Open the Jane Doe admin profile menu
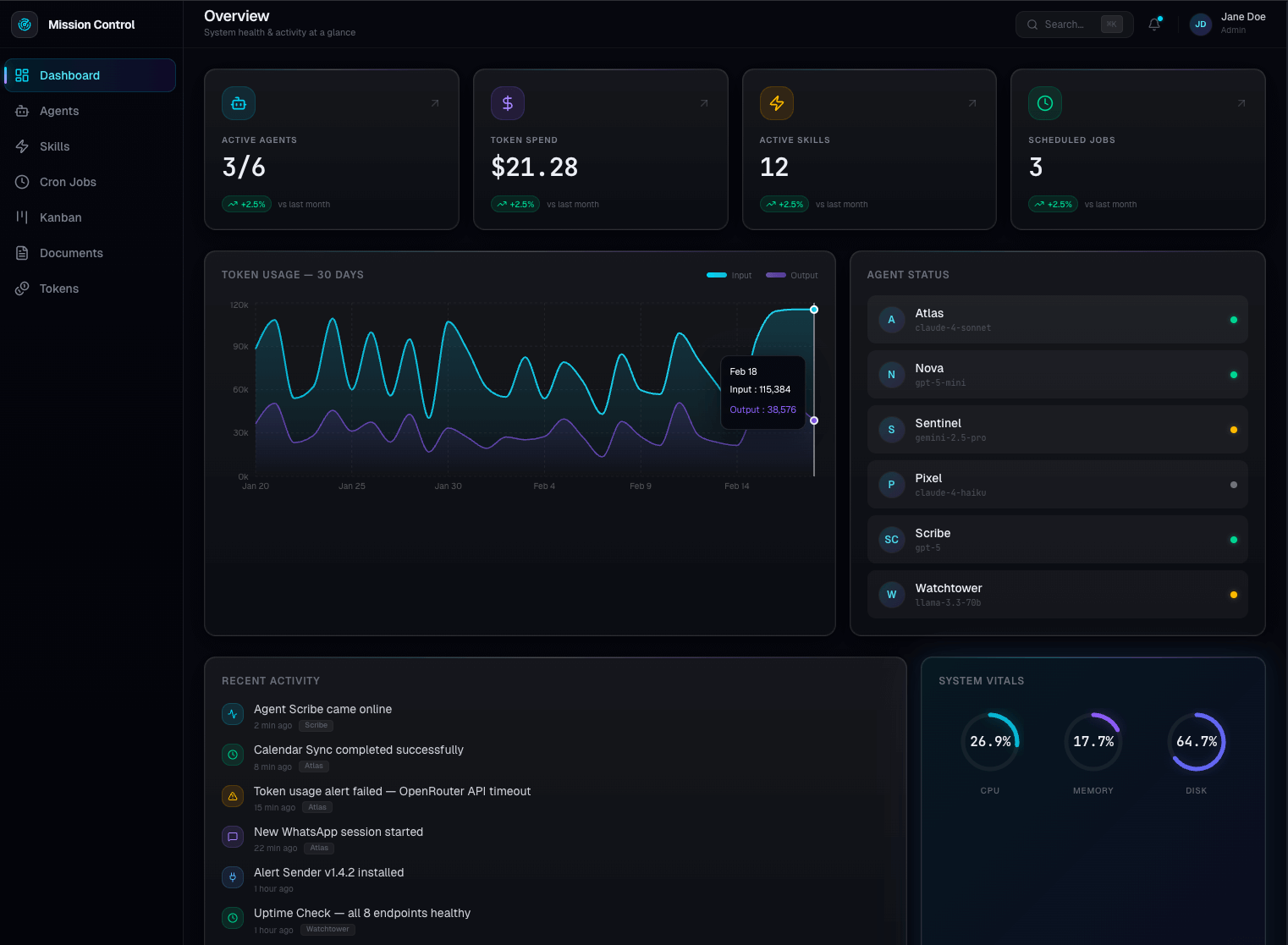Screen dimensions: 1288x945 pyautogui.click(x=1227, y=24)
